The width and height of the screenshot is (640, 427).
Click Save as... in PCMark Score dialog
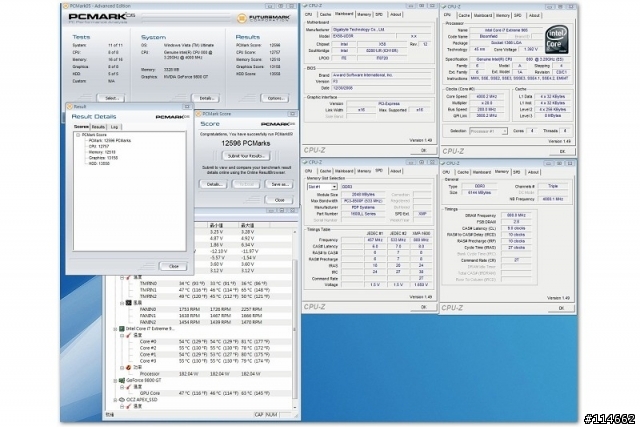tap(279, 184)
